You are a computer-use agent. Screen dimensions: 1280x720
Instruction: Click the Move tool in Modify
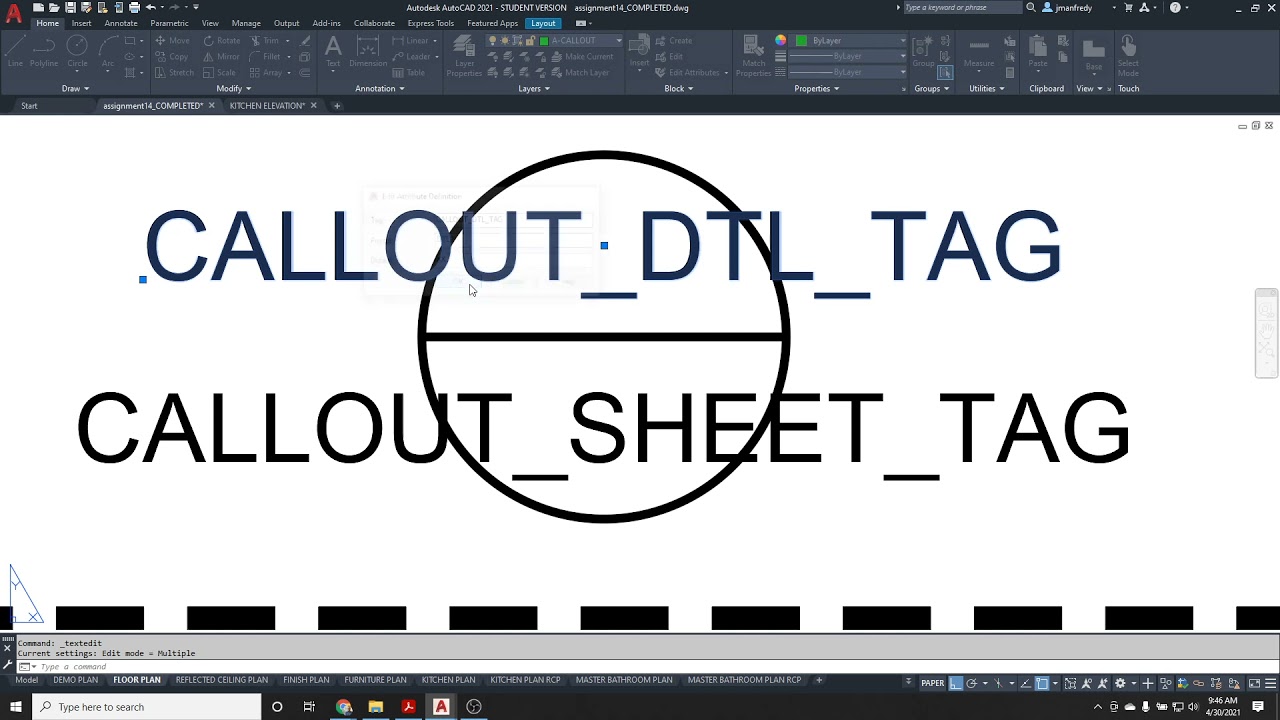pos(172,41)
